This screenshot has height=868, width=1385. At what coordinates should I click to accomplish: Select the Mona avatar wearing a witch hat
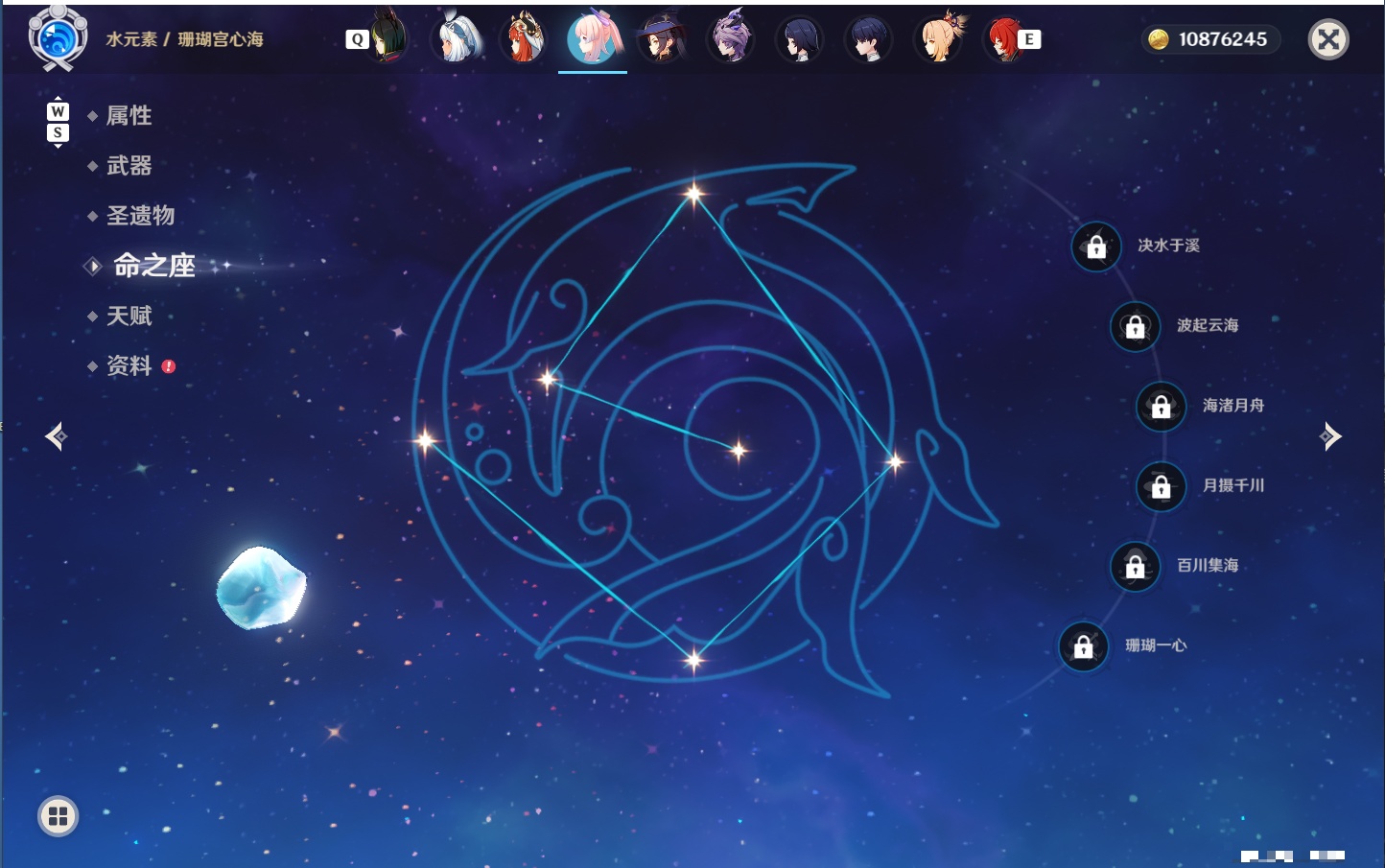tap(662, 38)
